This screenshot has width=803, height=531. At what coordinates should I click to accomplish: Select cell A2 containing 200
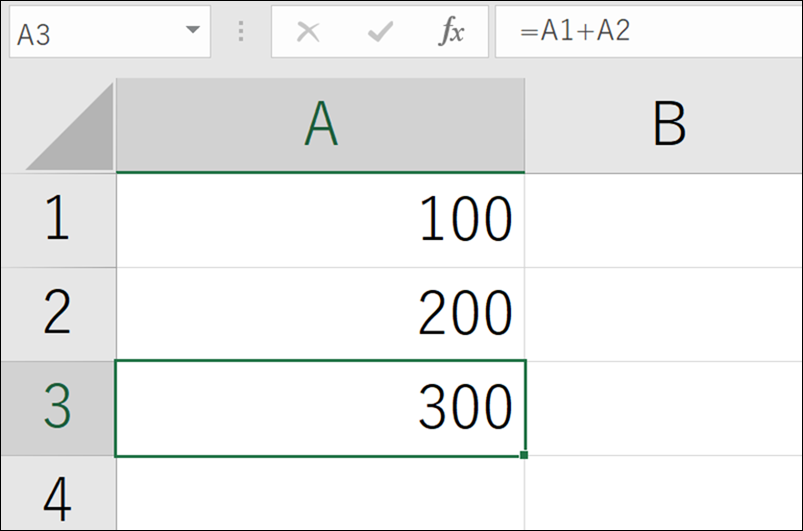pos(320,314)
